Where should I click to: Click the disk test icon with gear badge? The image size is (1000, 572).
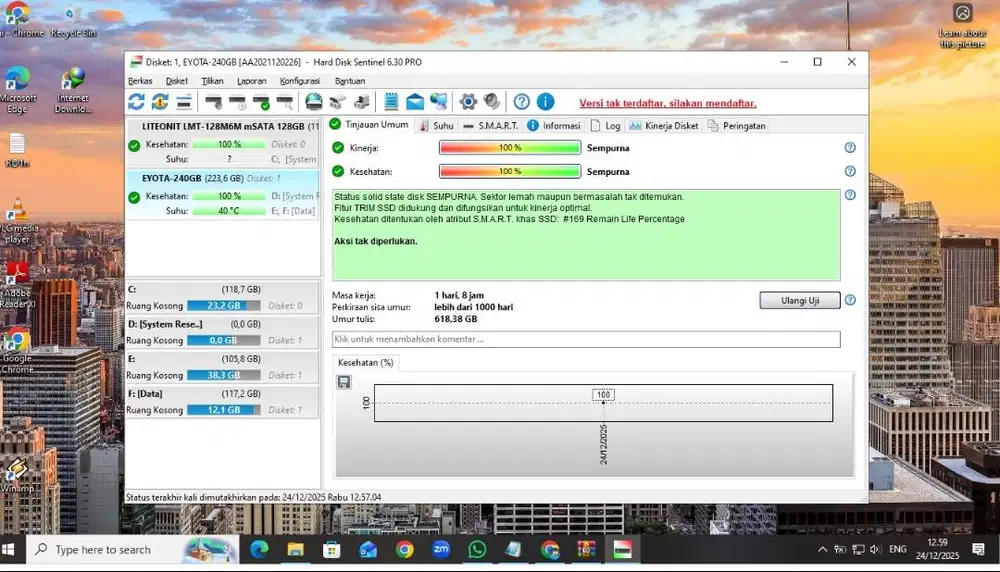[214, 101]
